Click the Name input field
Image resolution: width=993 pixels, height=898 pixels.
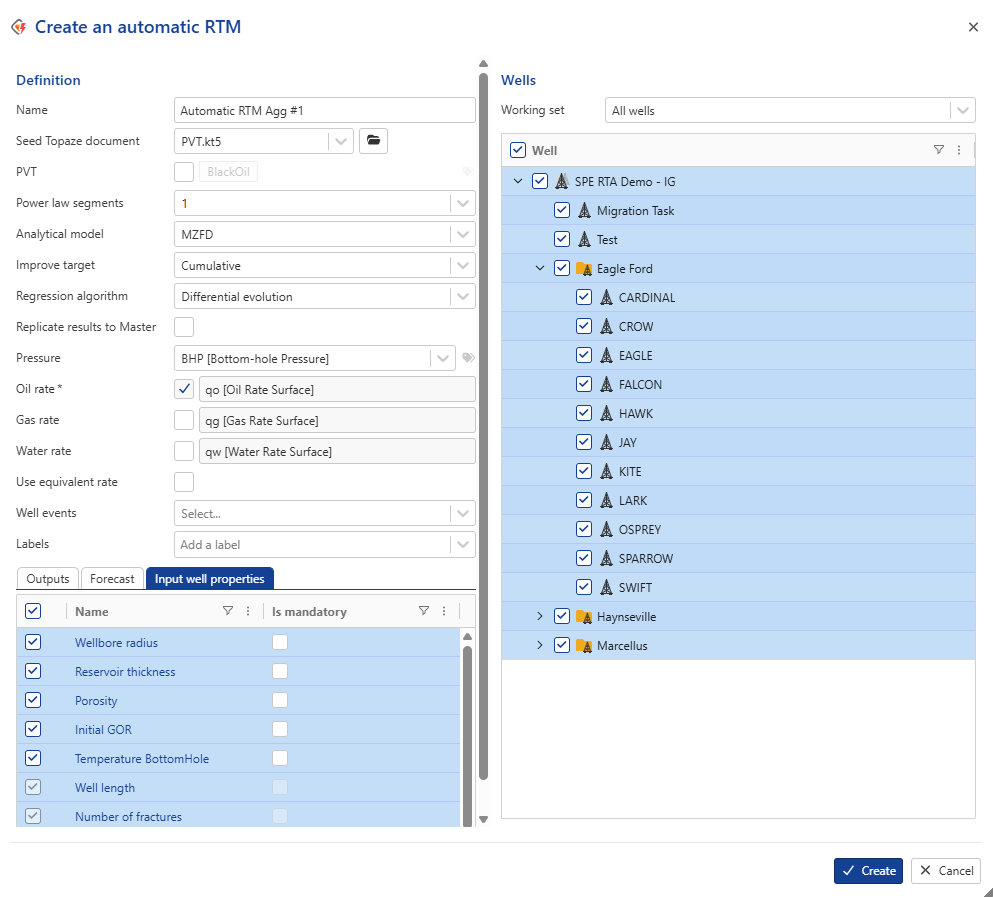(x=324, y=110)
